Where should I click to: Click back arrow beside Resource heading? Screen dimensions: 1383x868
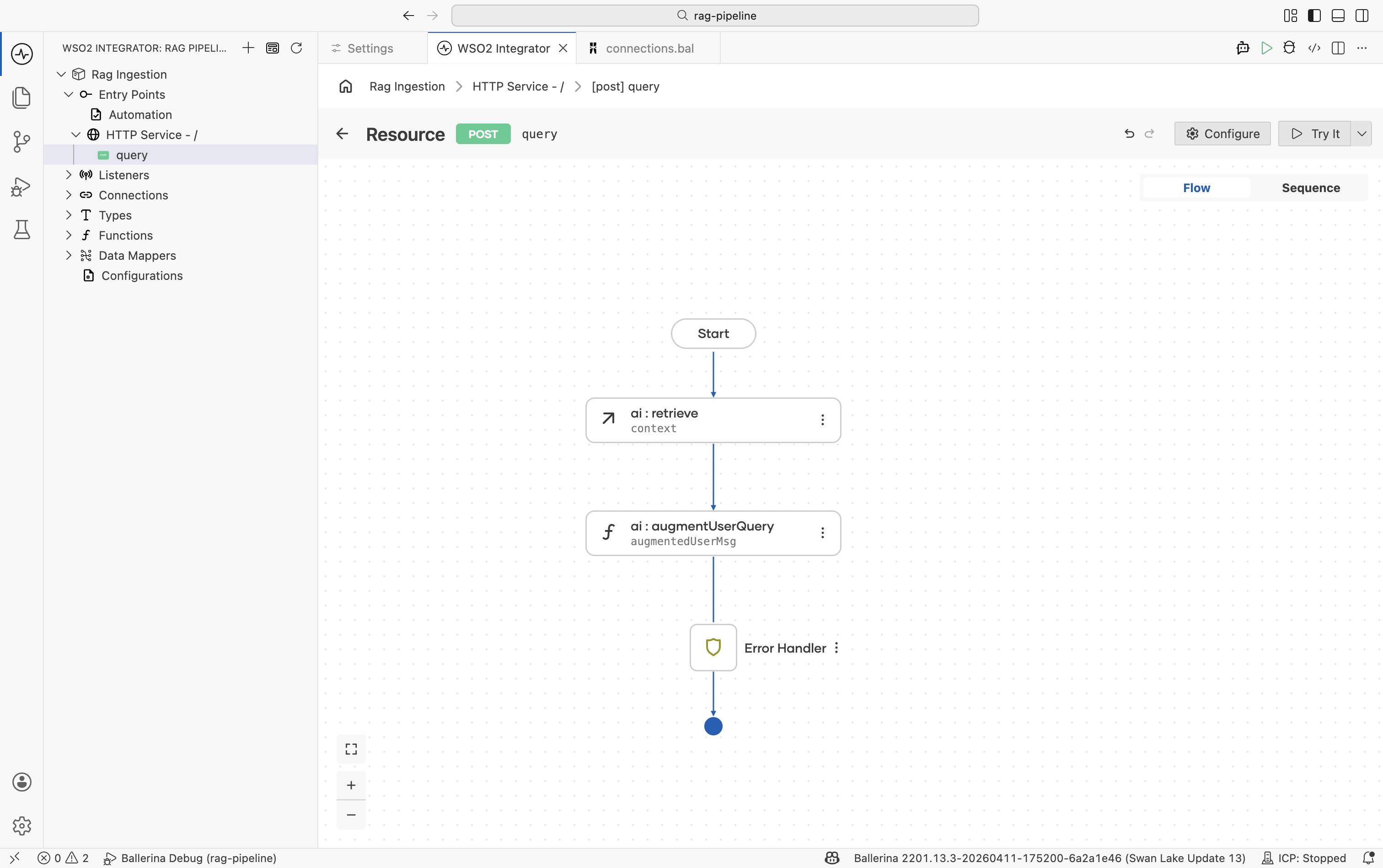click(x=342, y=134)
